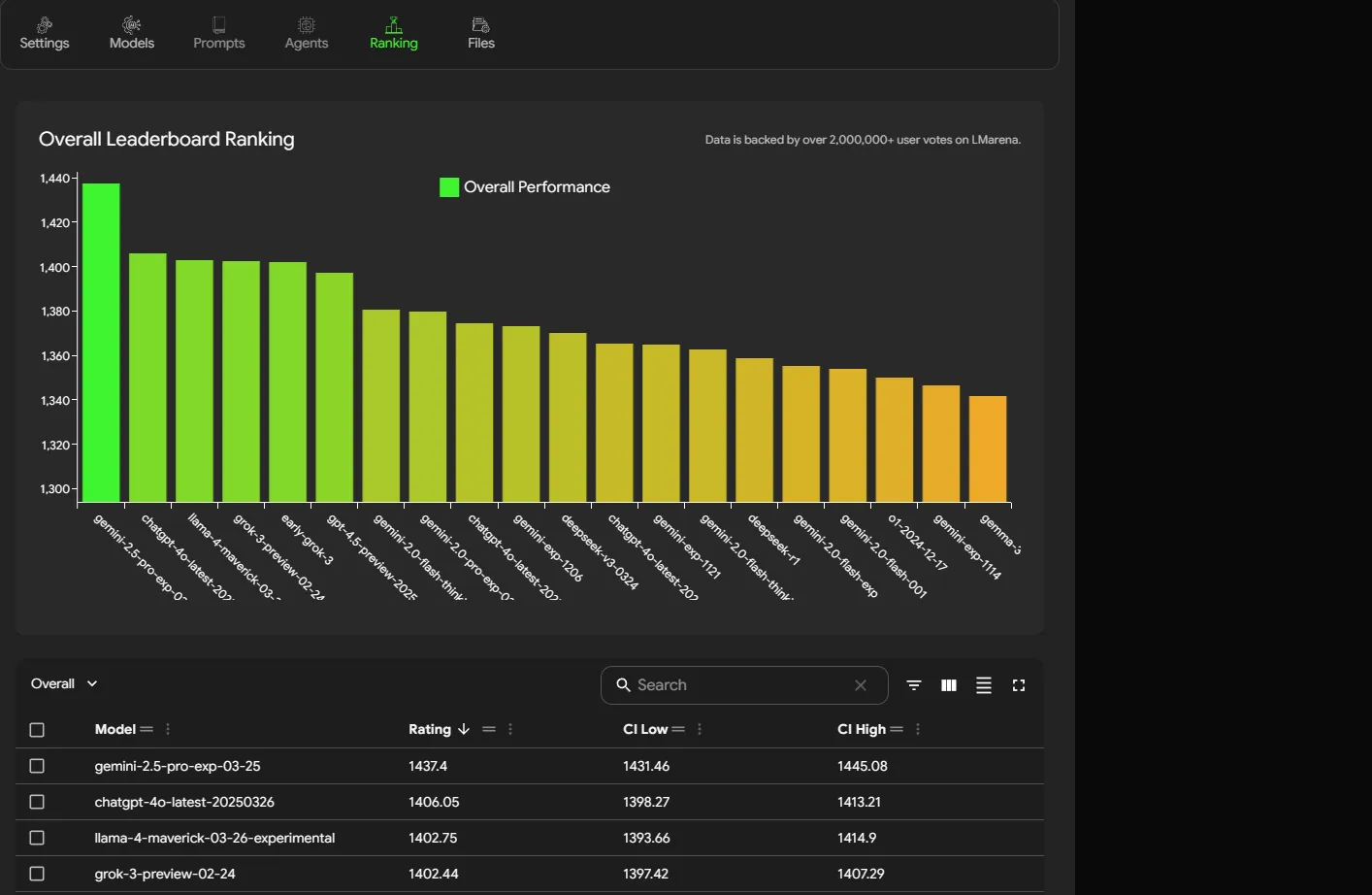
Task: Open Model column options menu
Action: (x=168, y=729)
